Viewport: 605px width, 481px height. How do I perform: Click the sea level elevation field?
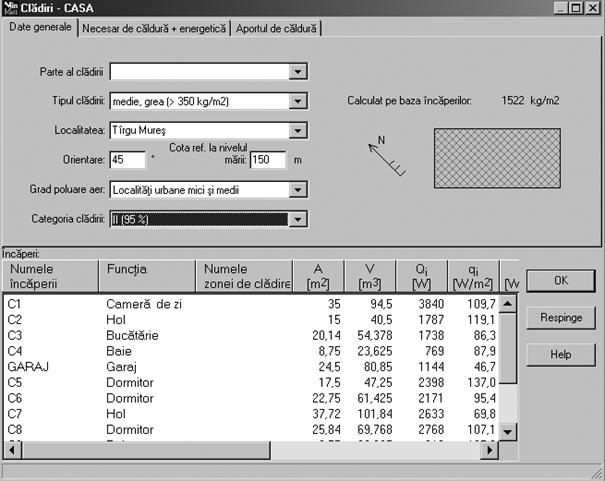coord(268,160)
